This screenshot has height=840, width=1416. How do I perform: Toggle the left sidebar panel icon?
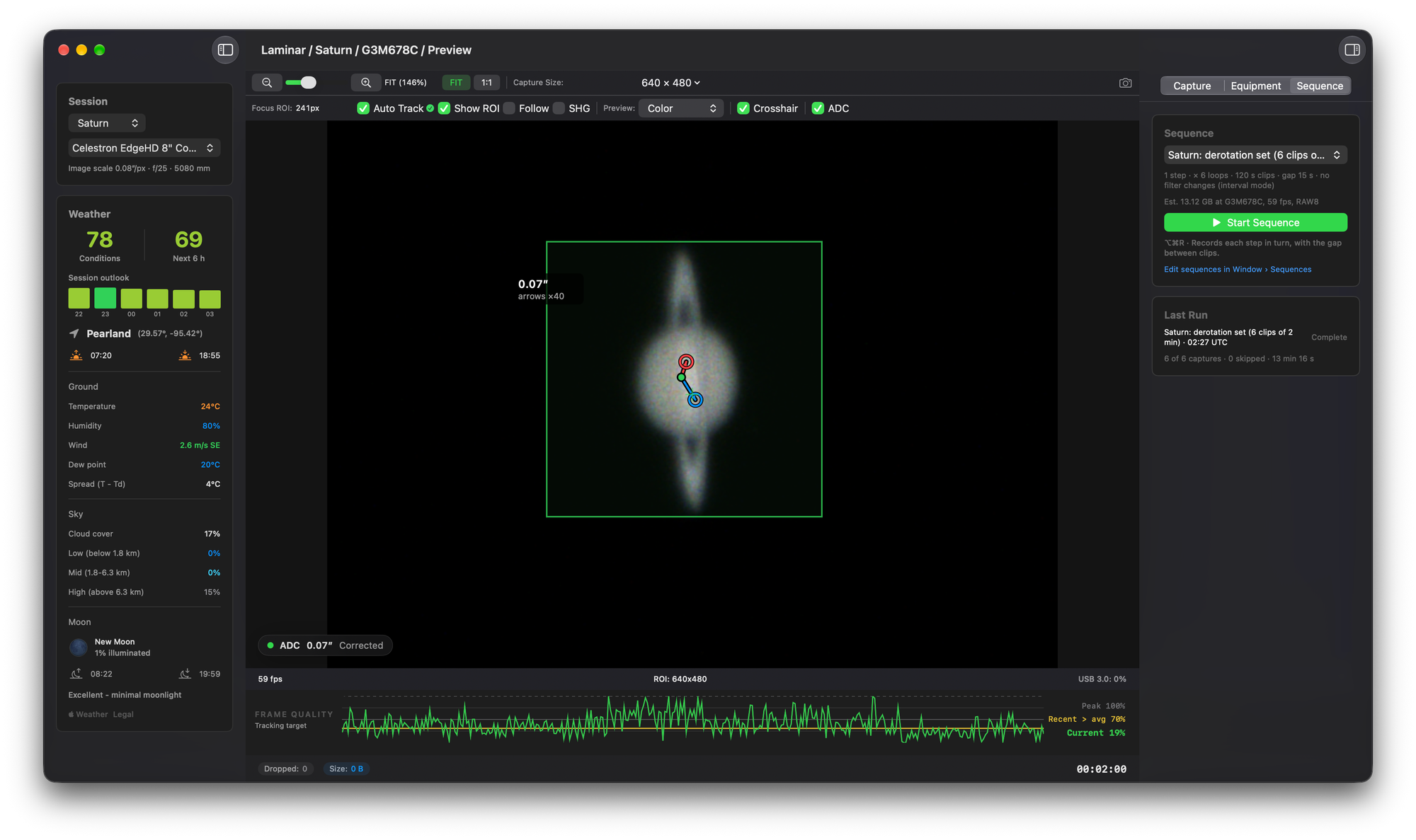[x=225, y=50]
